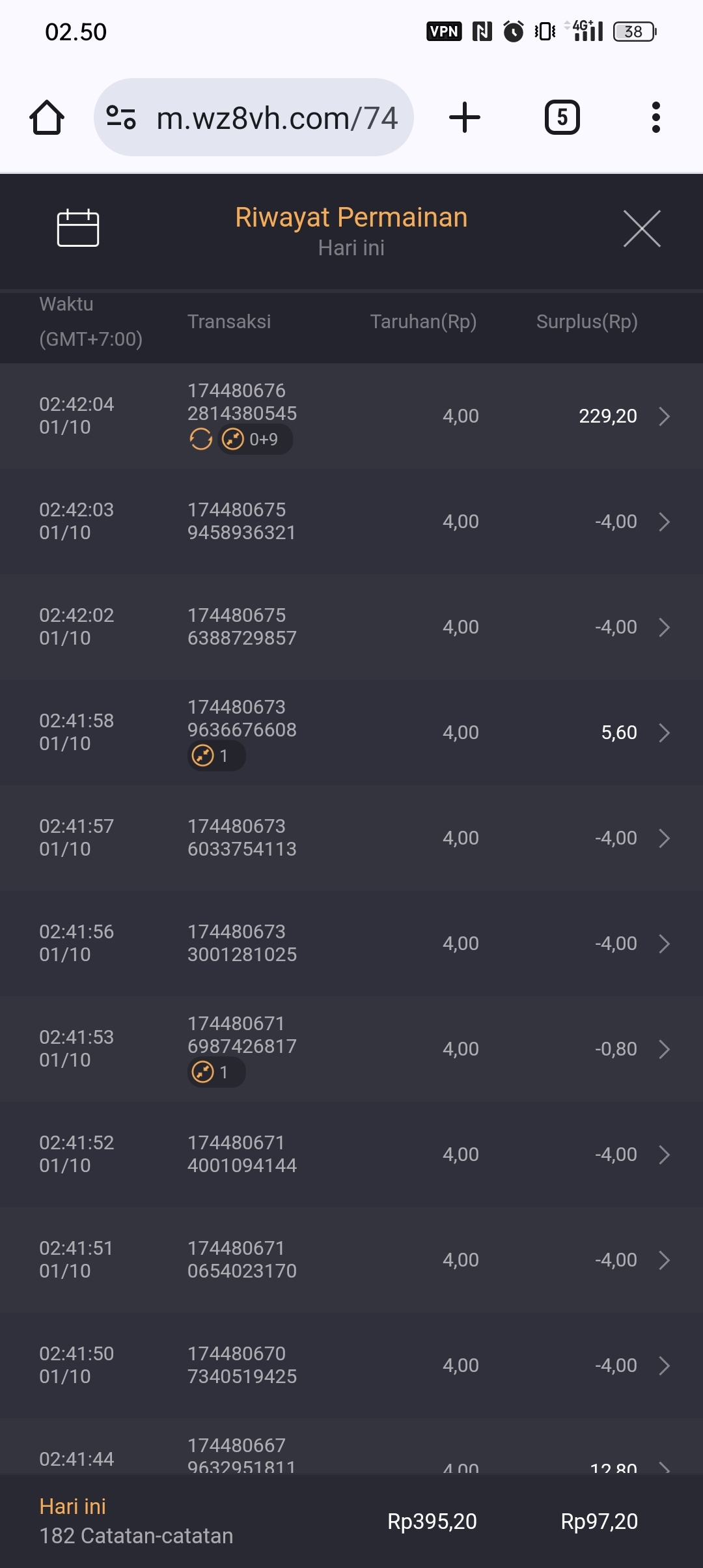Close the Riwayat Permainan panel
The image size is (703, 1568).
pos(642,229)
